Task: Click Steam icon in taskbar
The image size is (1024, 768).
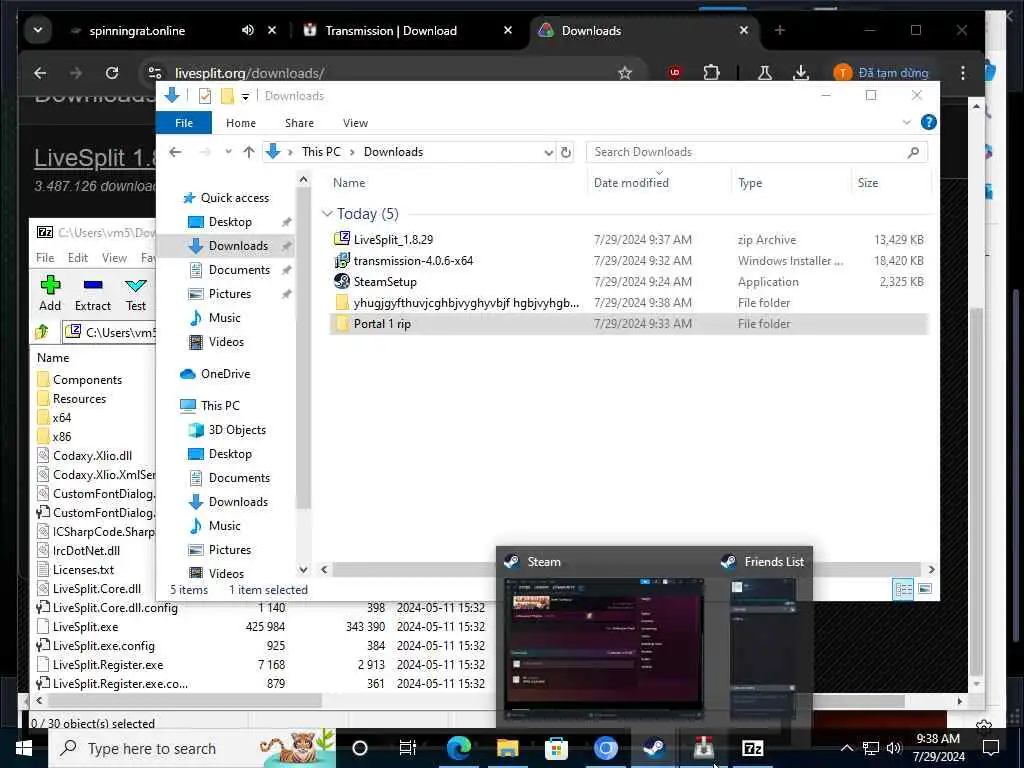Action: coord(654,748)
